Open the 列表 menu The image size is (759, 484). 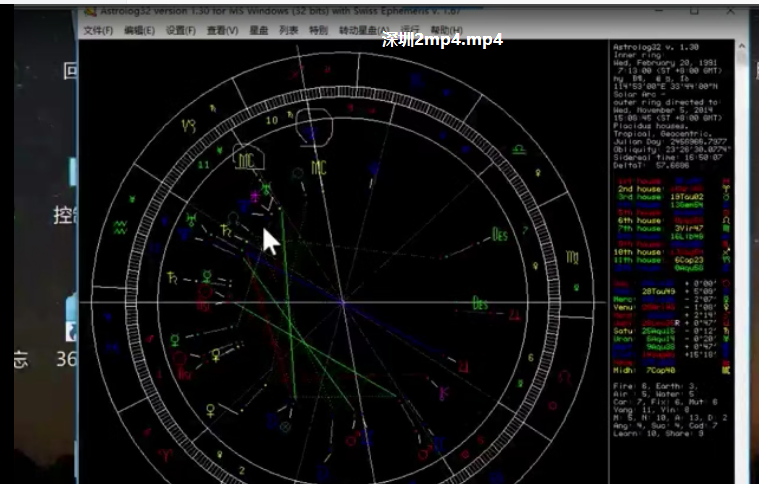[x=288, y=30]
